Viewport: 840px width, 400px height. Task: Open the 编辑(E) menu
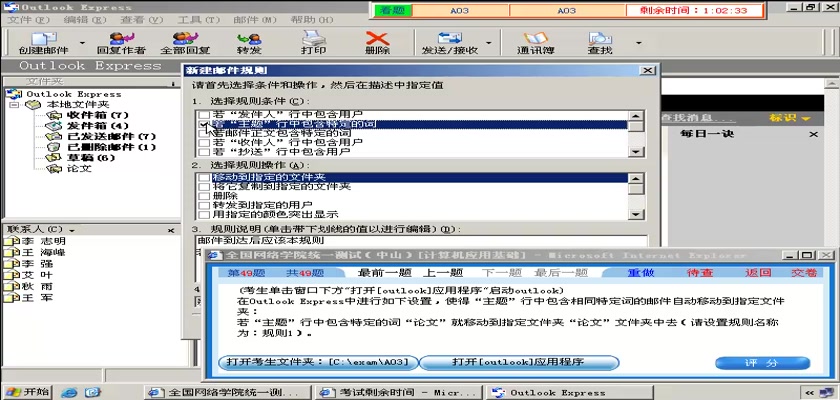(85, 20)
